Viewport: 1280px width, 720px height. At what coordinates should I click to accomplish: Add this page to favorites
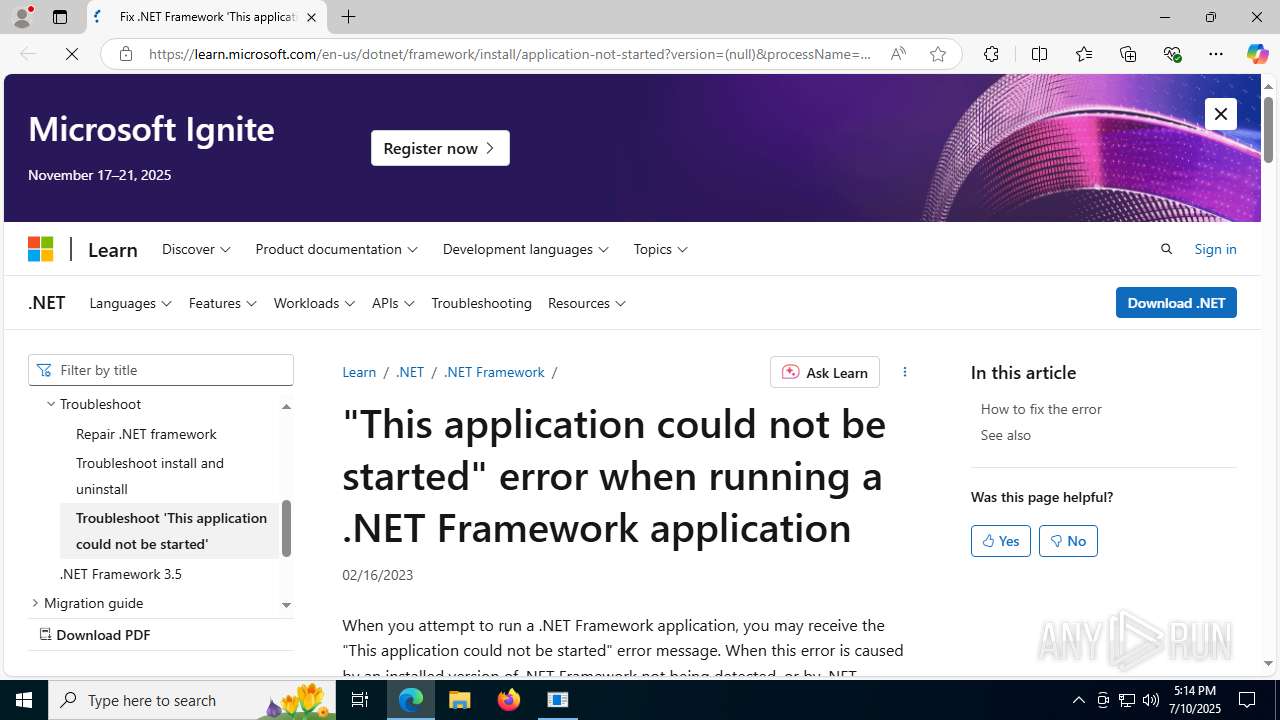[x=937, y=54]
